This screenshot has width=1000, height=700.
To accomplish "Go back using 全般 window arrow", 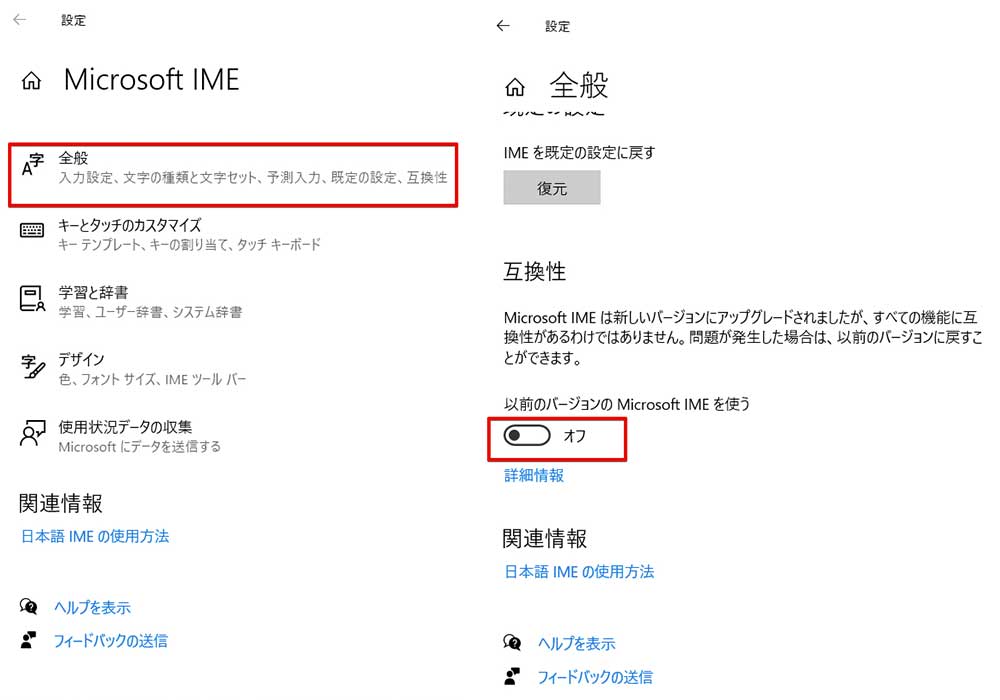I will coord(503,26).
